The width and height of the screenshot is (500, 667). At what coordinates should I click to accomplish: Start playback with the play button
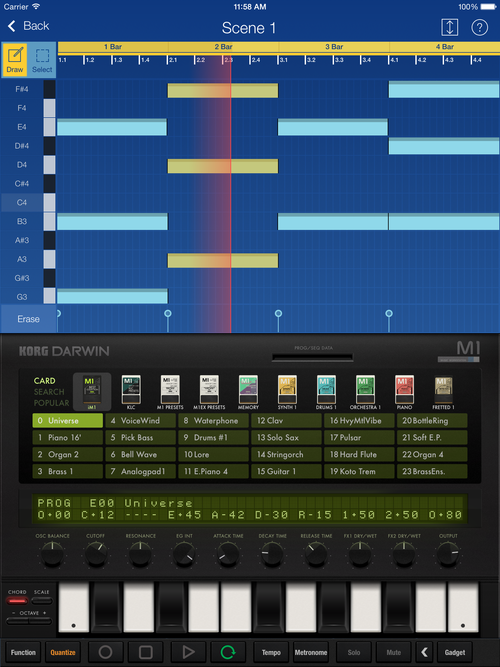188,652
